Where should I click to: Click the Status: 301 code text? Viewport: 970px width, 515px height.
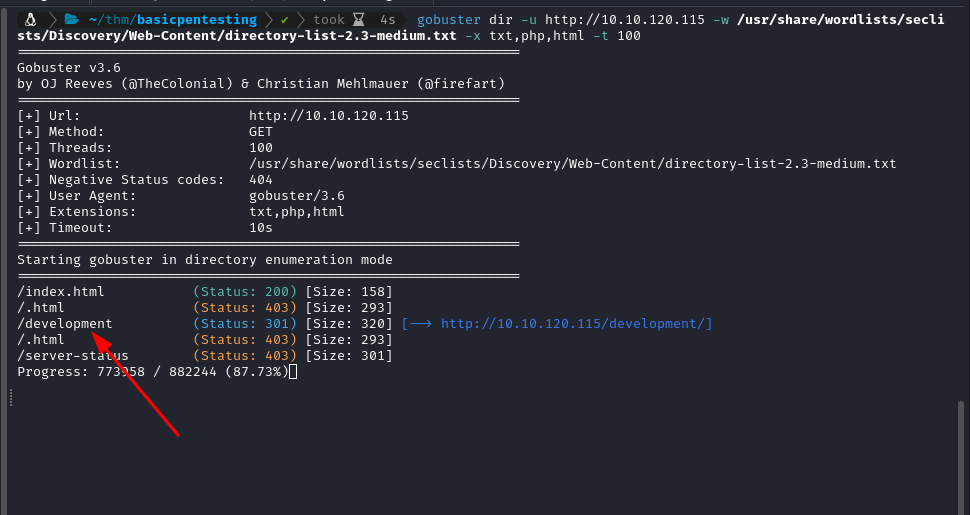click(x=245, y=324)
